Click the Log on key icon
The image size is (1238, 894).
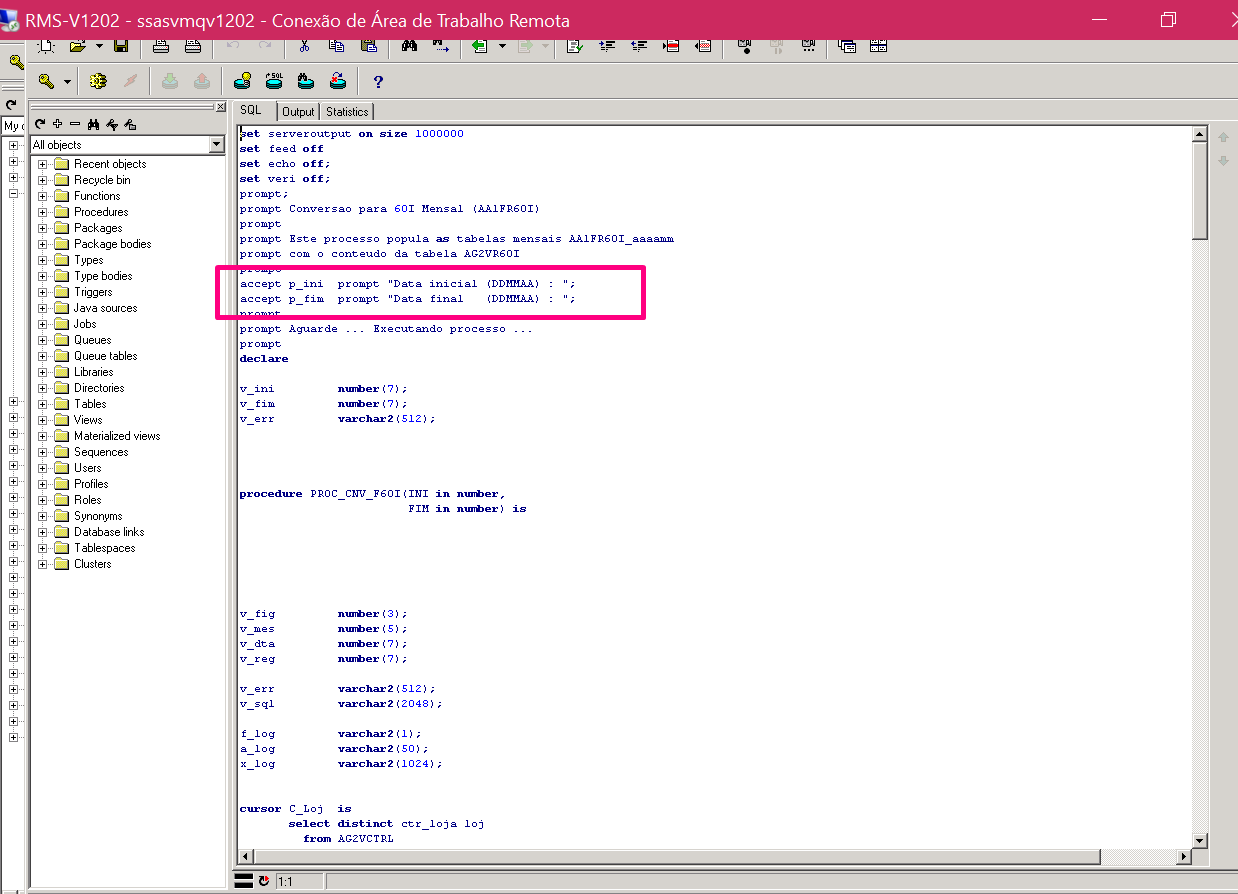click(x=46, y=82)
